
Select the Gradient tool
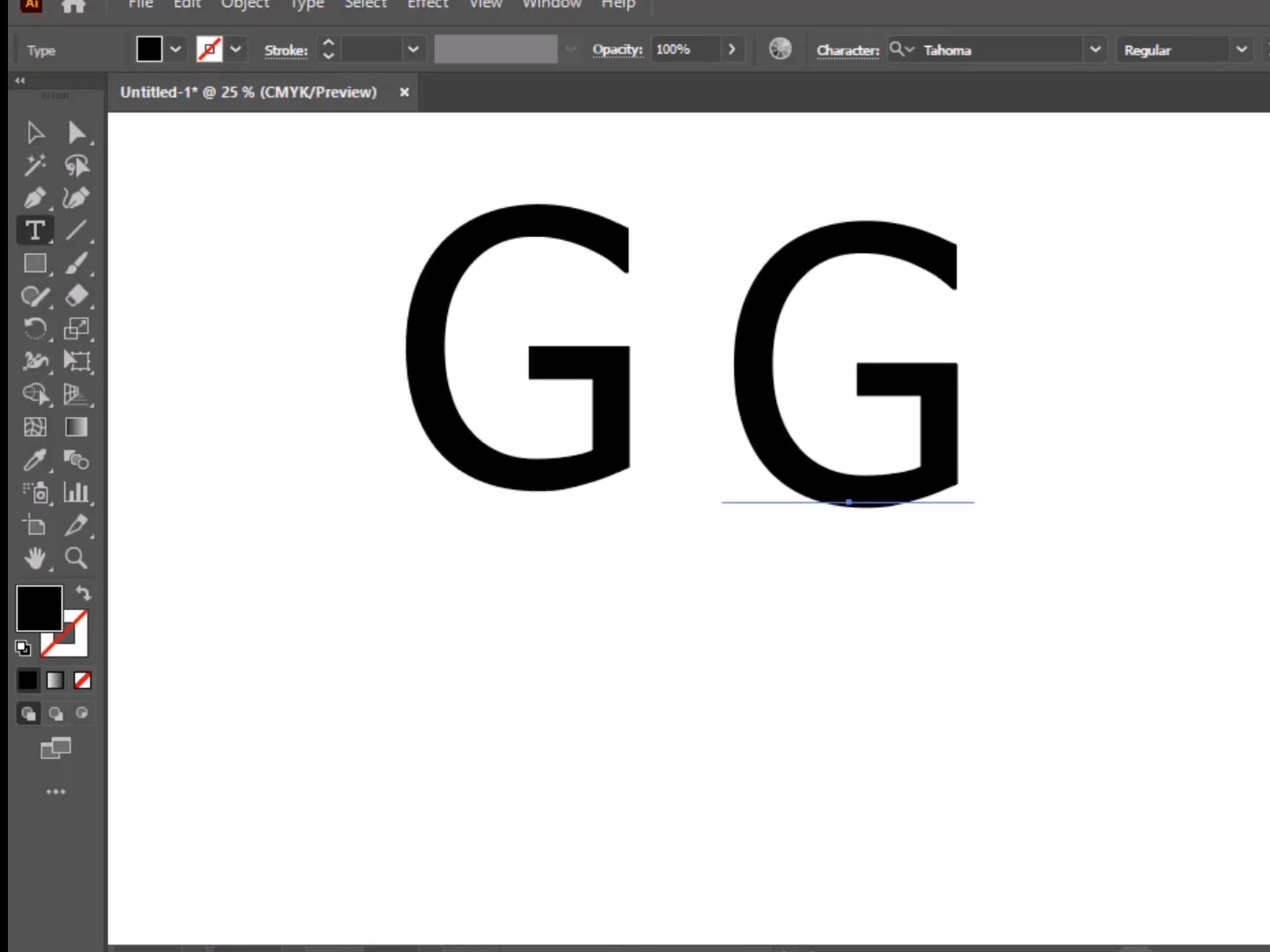[77, 428]
